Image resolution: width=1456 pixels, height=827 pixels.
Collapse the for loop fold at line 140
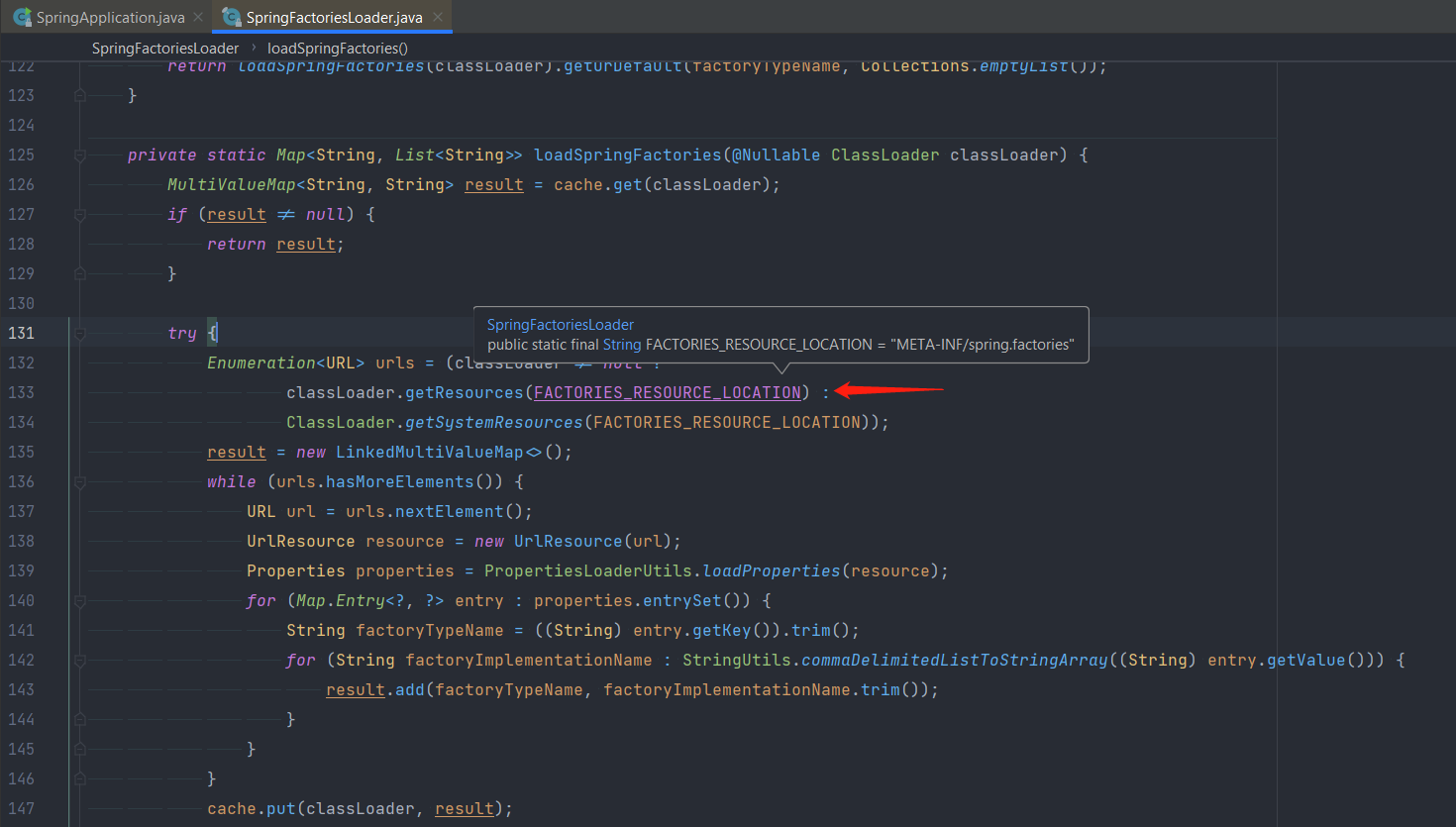pyautogui.click(x=80, y=600)
